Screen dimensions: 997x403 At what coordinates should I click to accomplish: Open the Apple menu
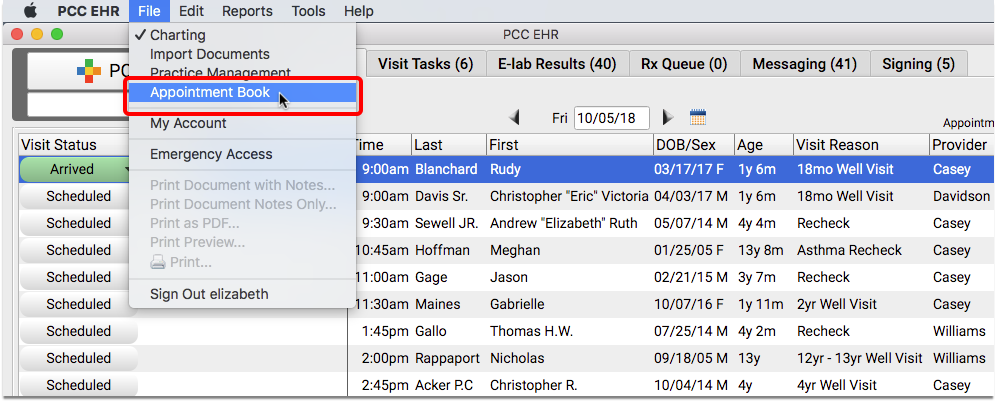point(30,11)
